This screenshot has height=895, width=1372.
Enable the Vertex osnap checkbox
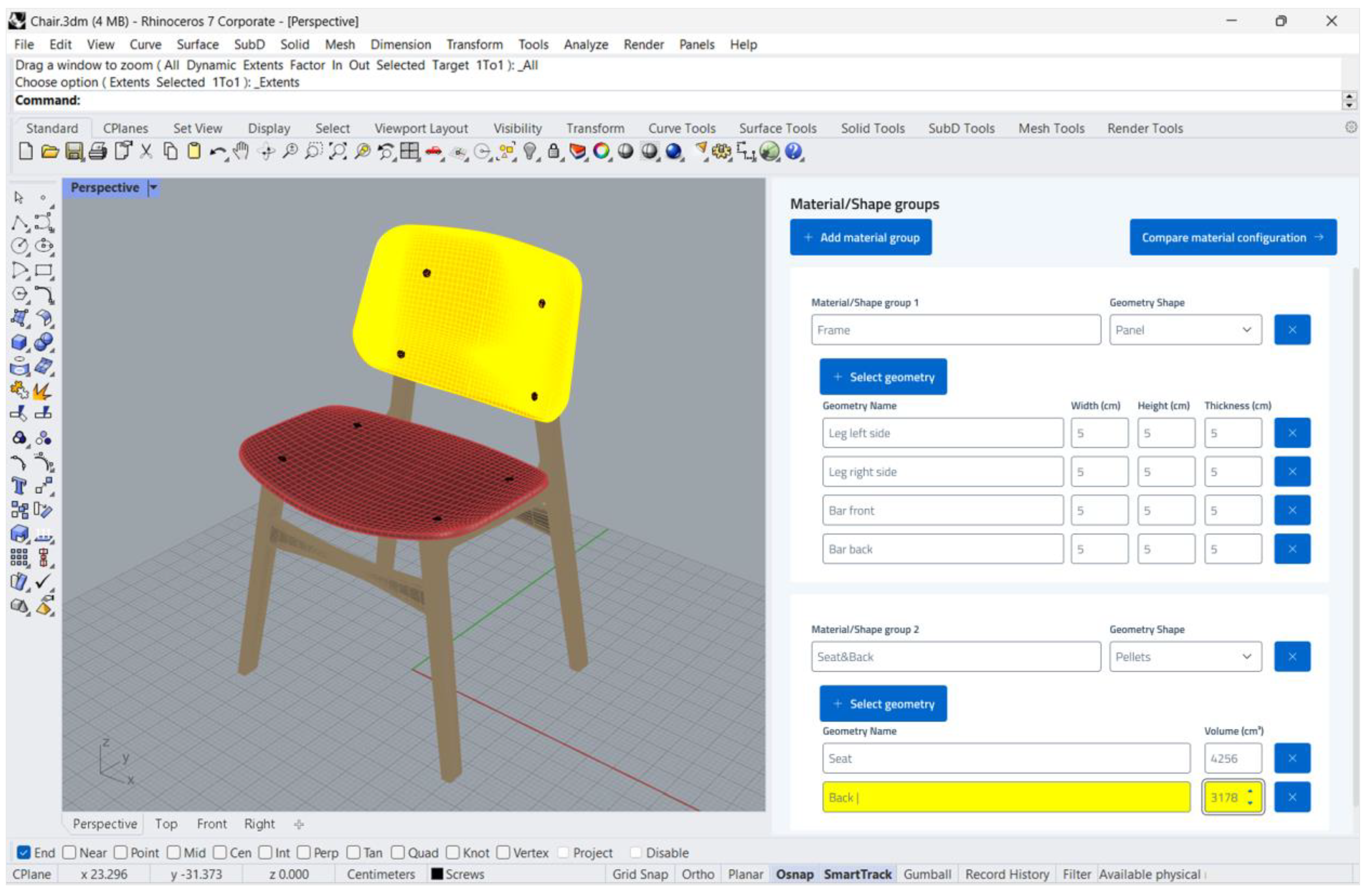(x=503, y=852)
